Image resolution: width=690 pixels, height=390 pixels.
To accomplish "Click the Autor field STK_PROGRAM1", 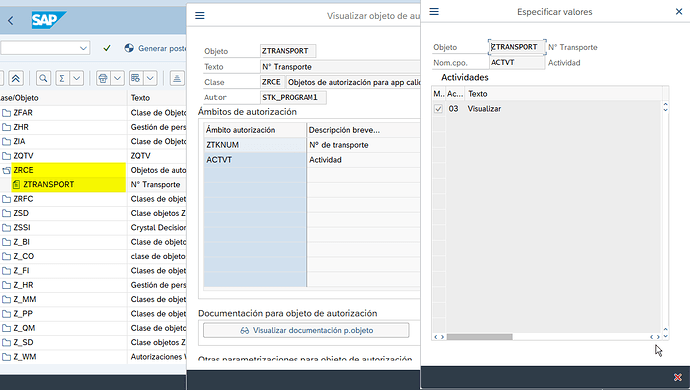I will tap(293, 97).
